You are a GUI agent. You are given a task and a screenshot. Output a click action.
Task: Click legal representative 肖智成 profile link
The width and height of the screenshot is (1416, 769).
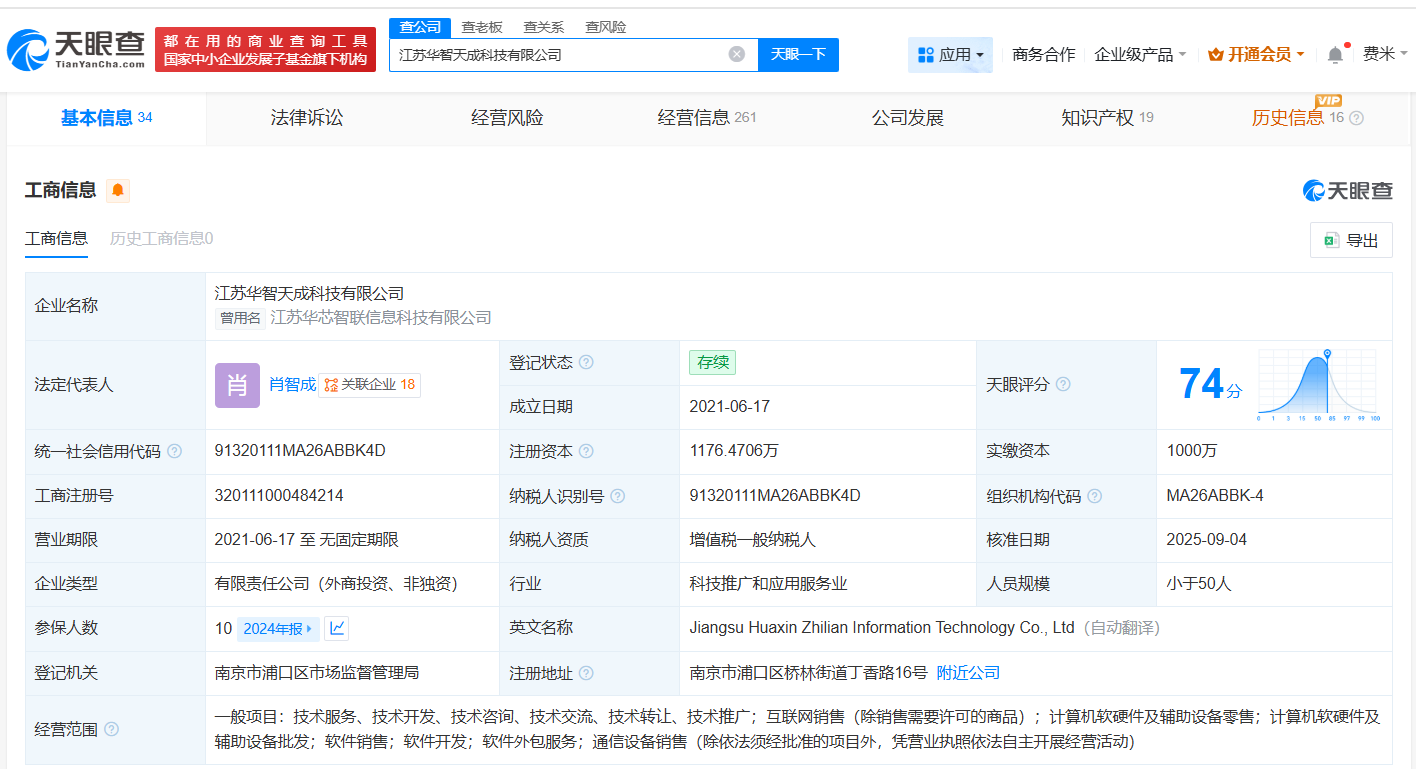click(291, 384)
